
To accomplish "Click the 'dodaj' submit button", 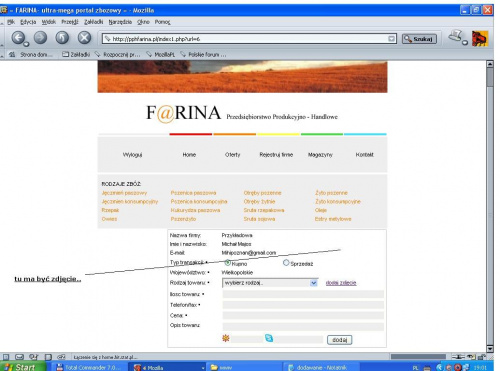I will click(339, 340).
